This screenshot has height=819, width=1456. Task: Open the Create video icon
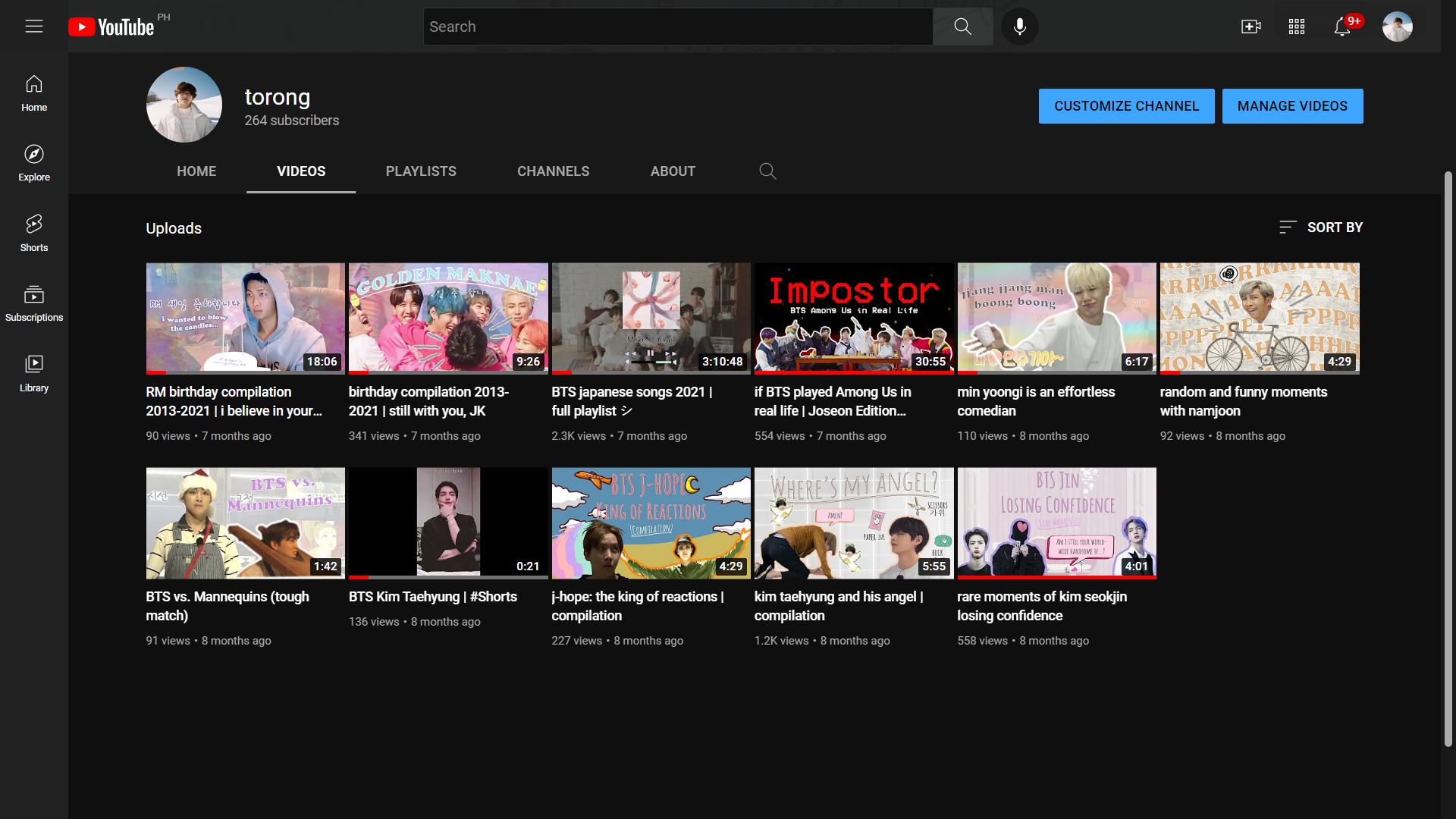1250,27
